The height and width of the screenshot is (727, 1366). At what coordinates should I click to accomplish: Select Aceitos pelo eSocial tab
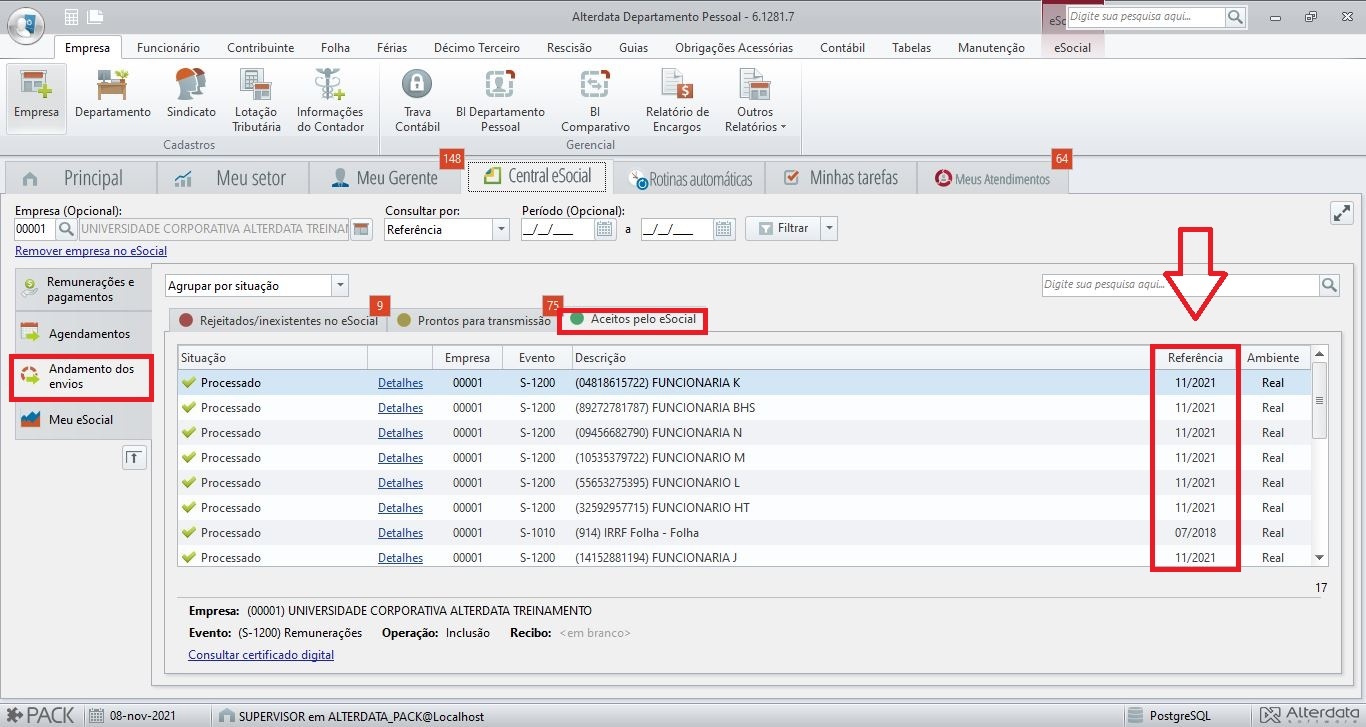click(x=633, y=320)
